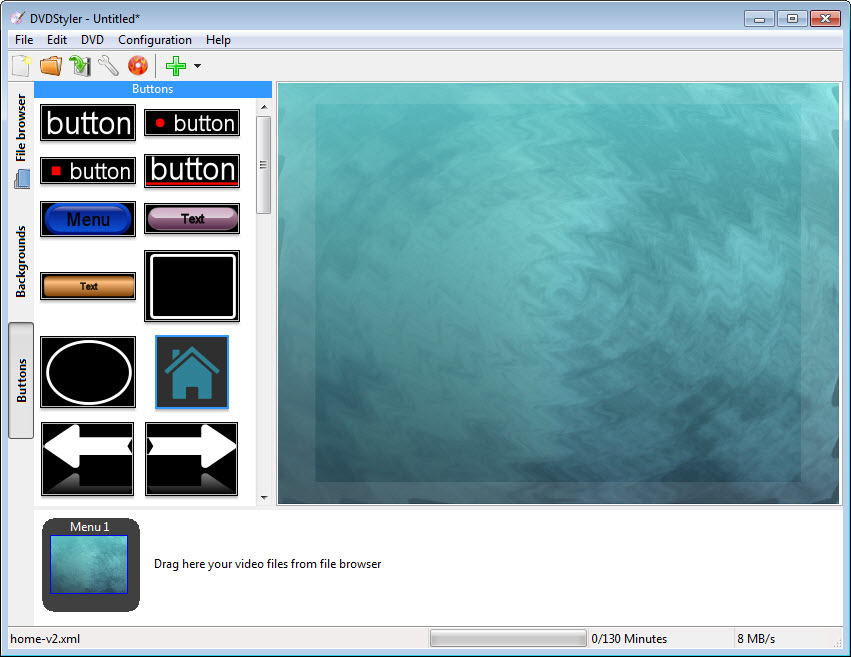Screen dimensions: 851x657
Task: Maximize the DVDStyler window
Action: click(x=792, y=19)
